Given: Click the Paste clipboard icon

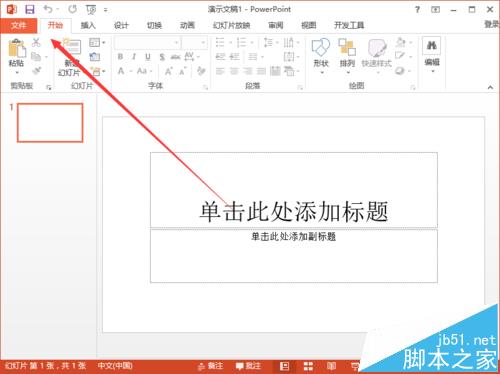Looking at the screenshot, I should coord(17,48).
